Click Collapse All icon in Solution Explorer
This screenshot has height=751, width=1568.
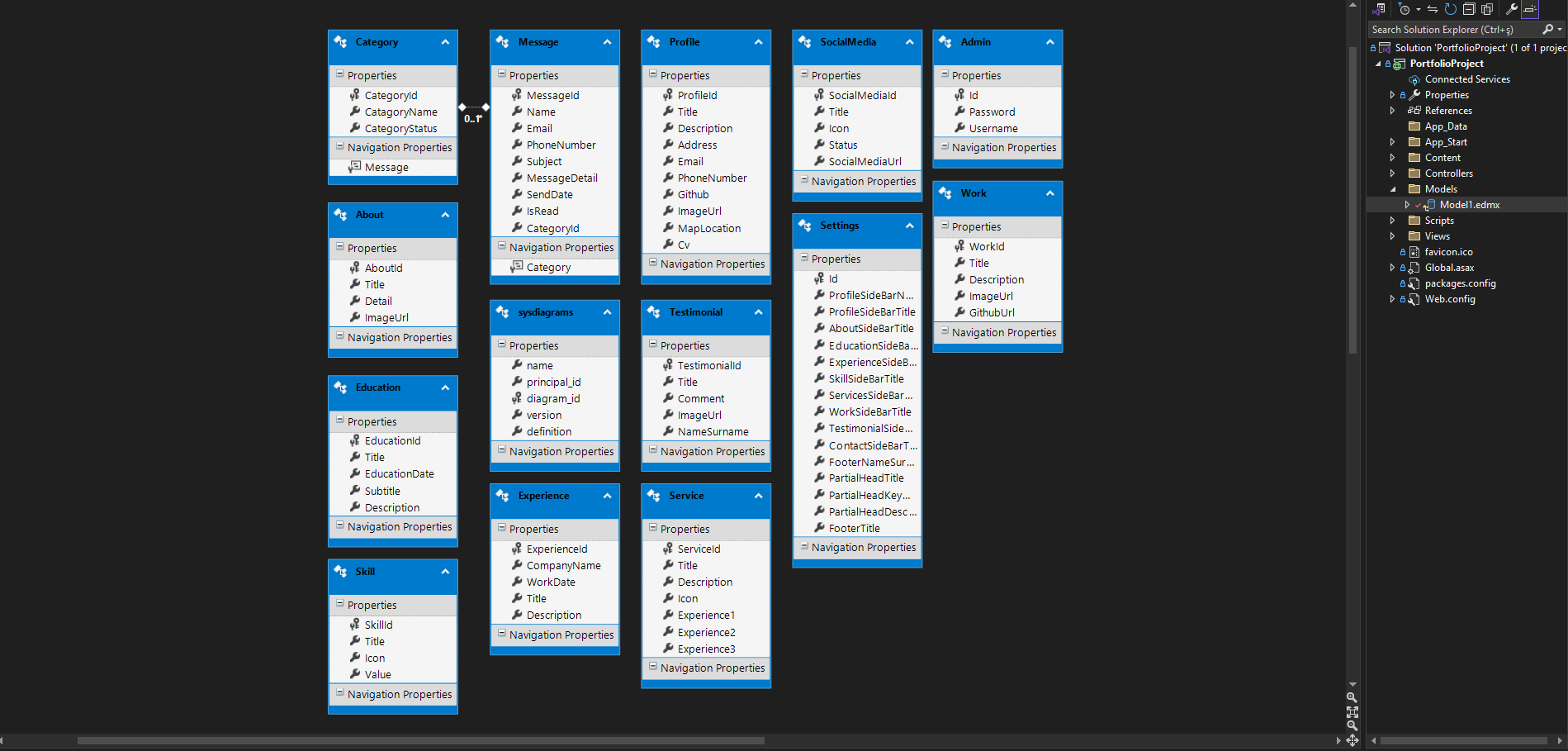[x=1469, y=9]
